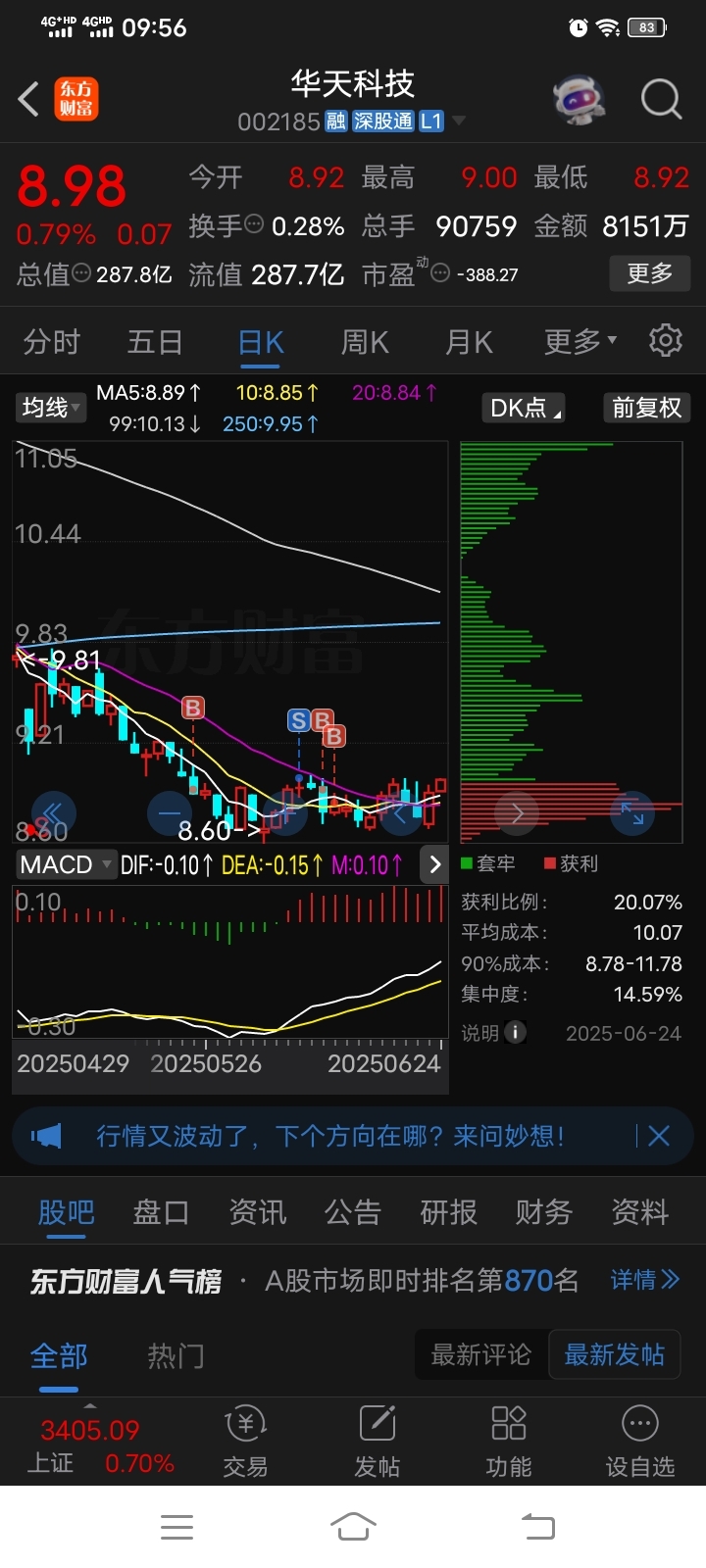
Task: Shift chart left with double-arrow button
Action: (x=53, y=812)
